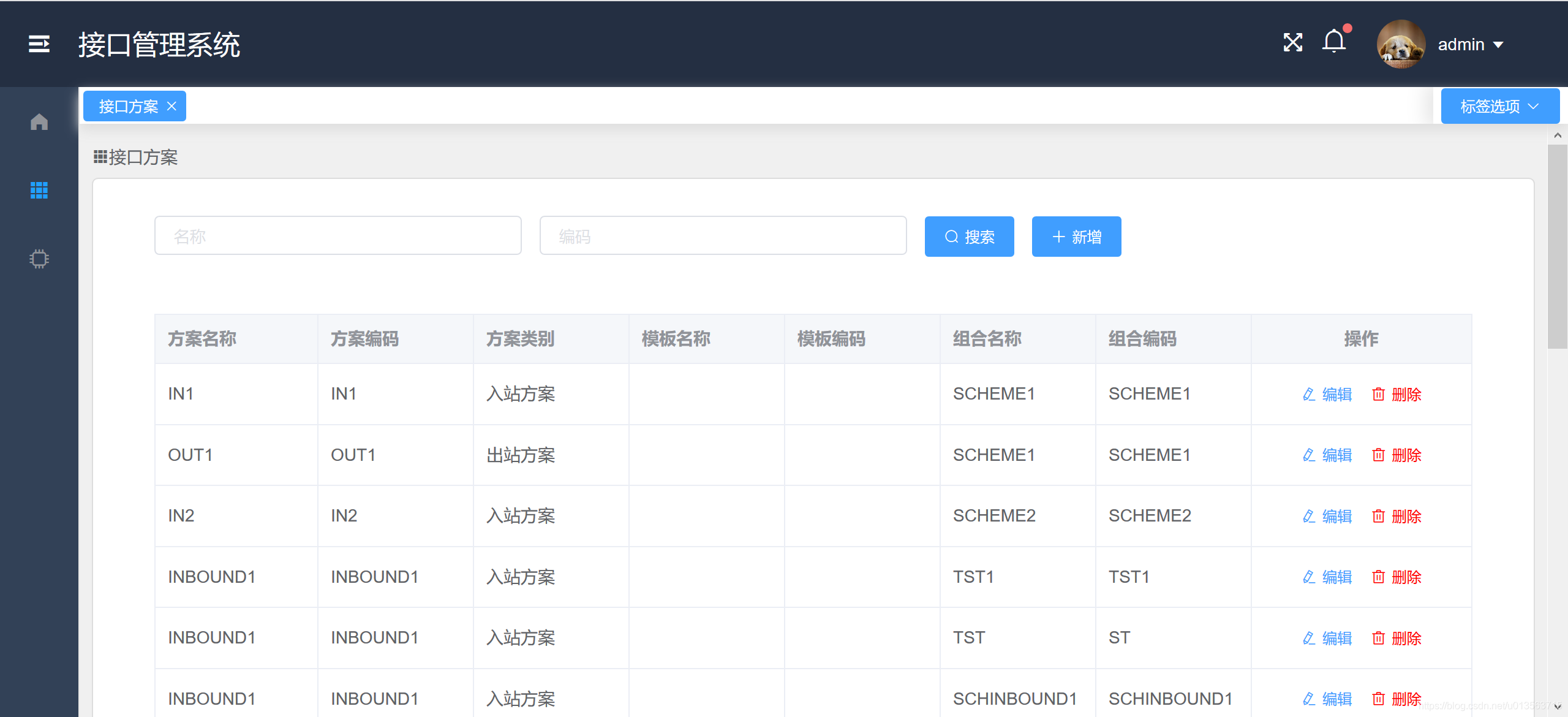1568x717 pixels.
Task: Open the admin dropdown arrow next to username
Action: (1499, 44)
